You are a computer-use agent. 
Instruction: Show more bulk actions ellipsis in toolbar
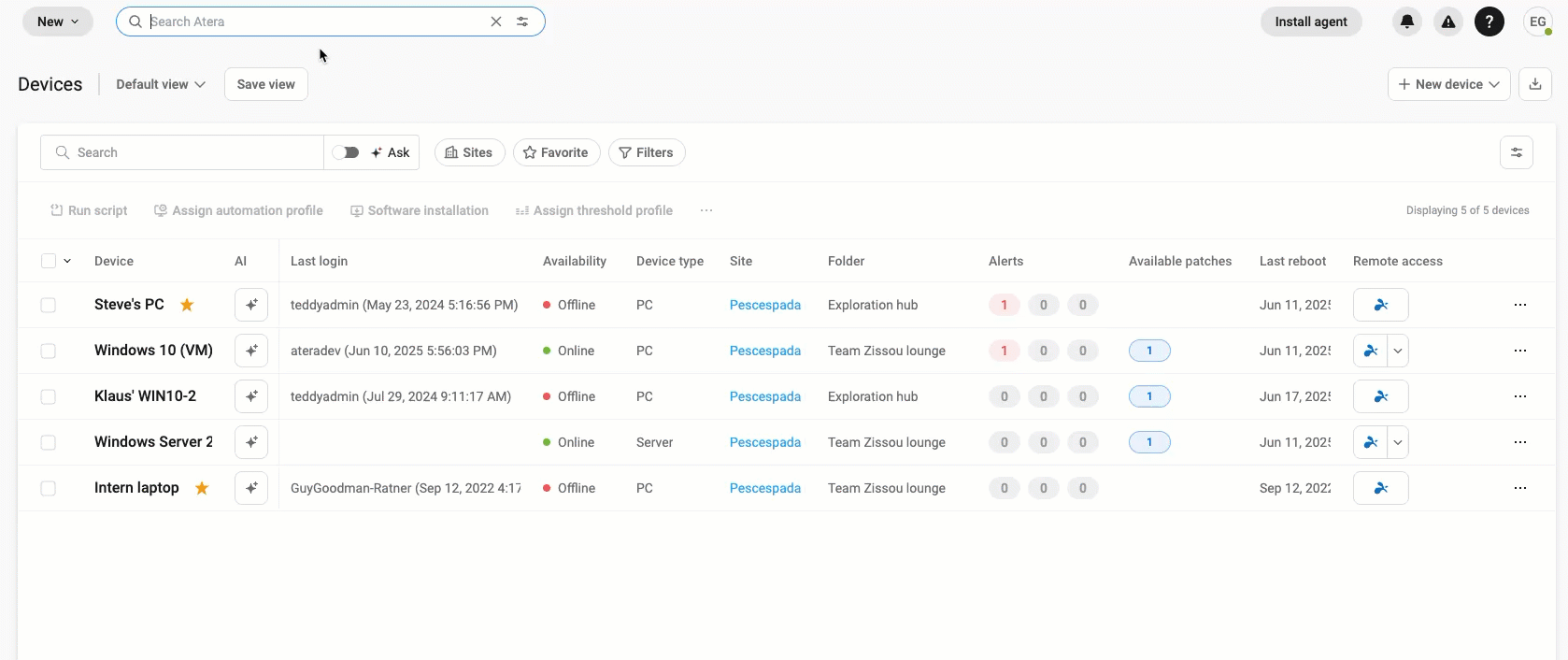pyautogui.click(x=706, y=210)
